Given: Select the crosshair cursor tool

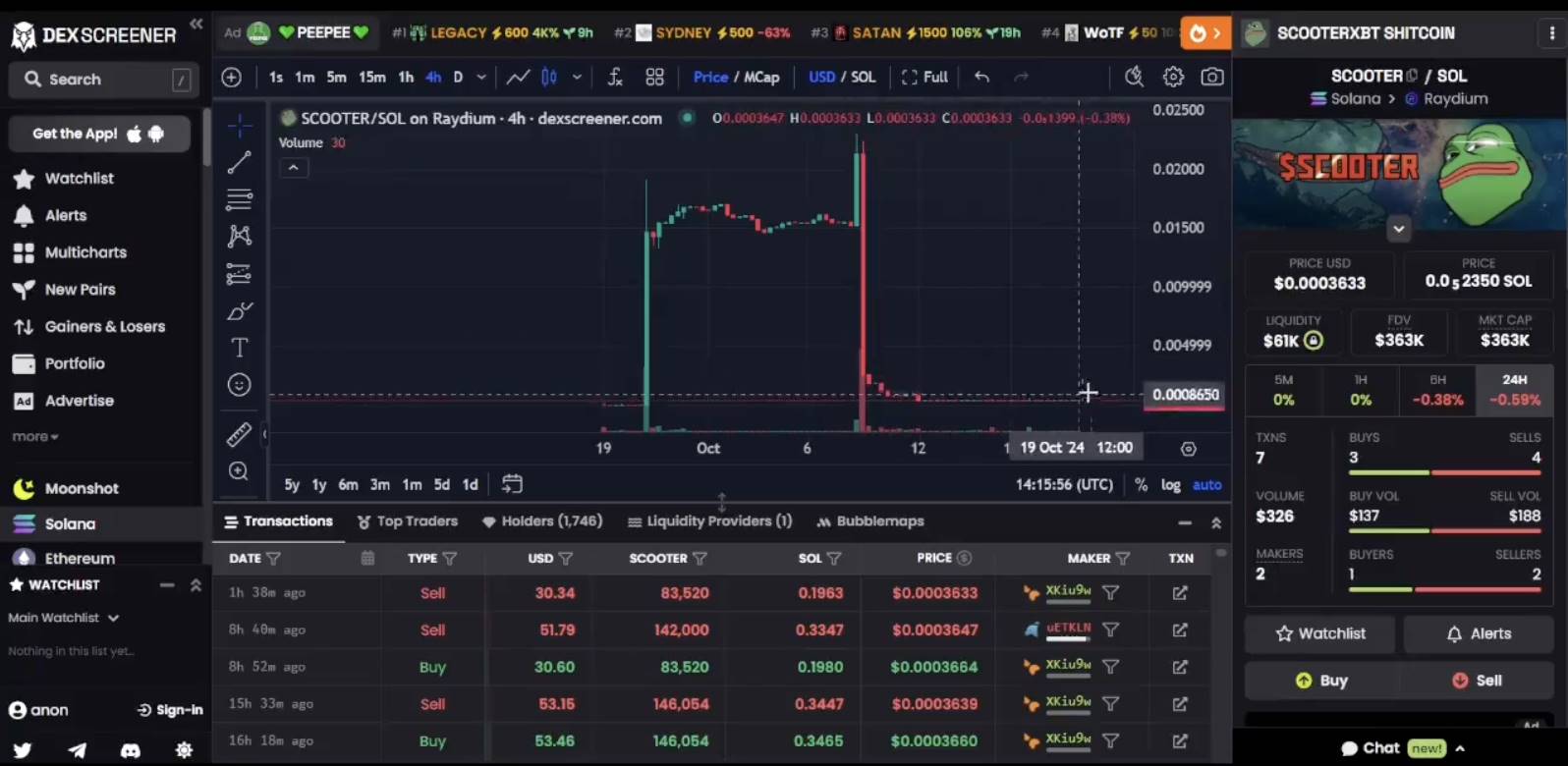Looking at the screenshot, I should (x=239, y=125).
